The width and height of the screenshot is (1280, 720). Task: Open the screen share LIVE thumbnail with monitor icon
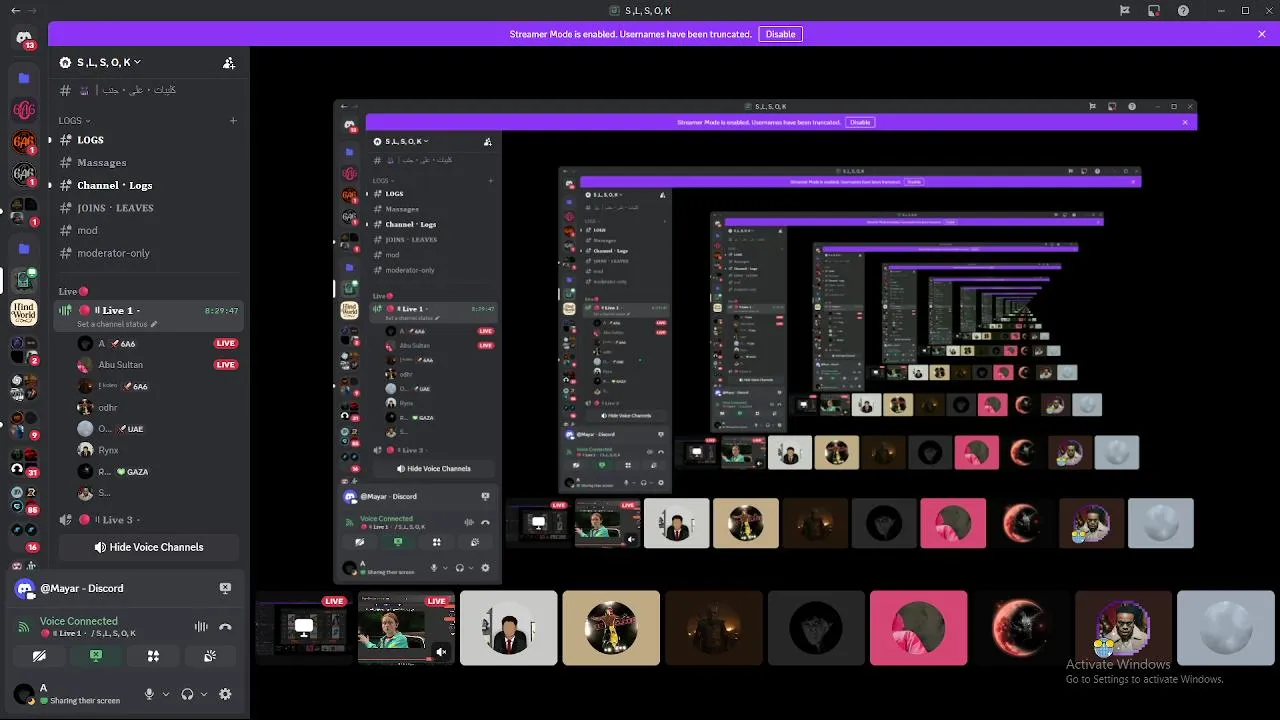coord(304,628)
